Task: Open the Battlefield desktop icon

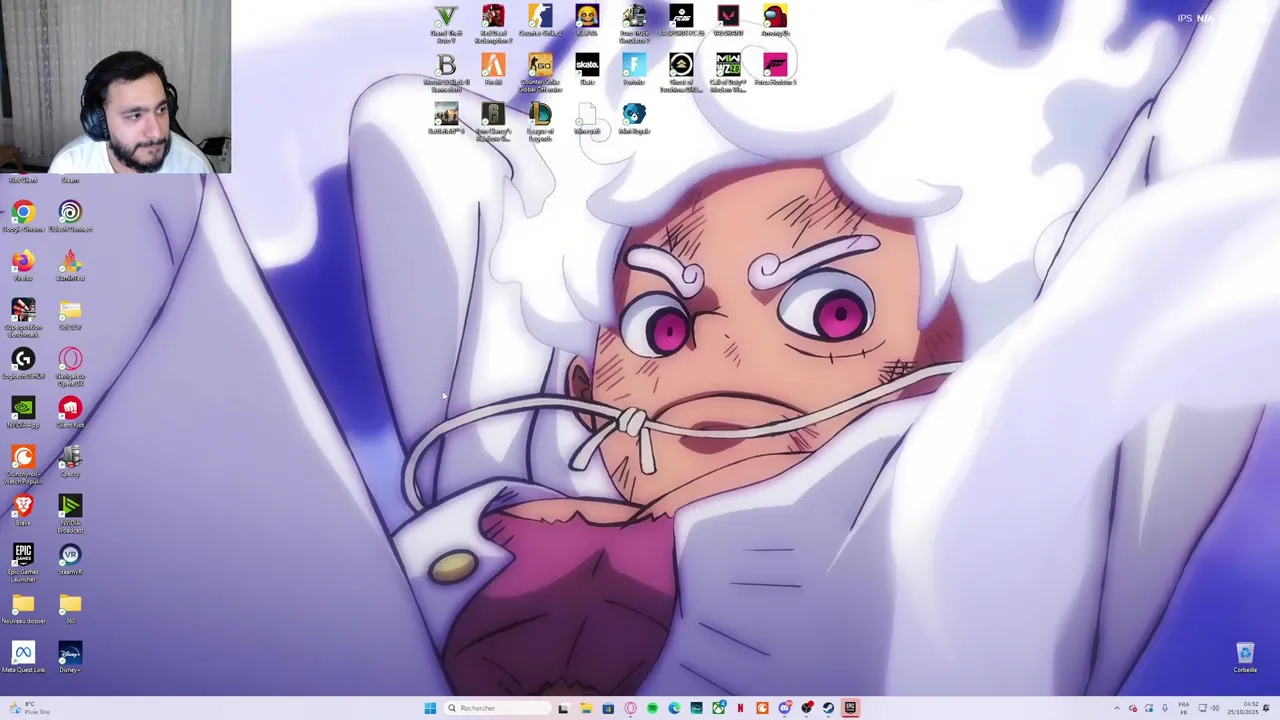Action: pos(446,118)
